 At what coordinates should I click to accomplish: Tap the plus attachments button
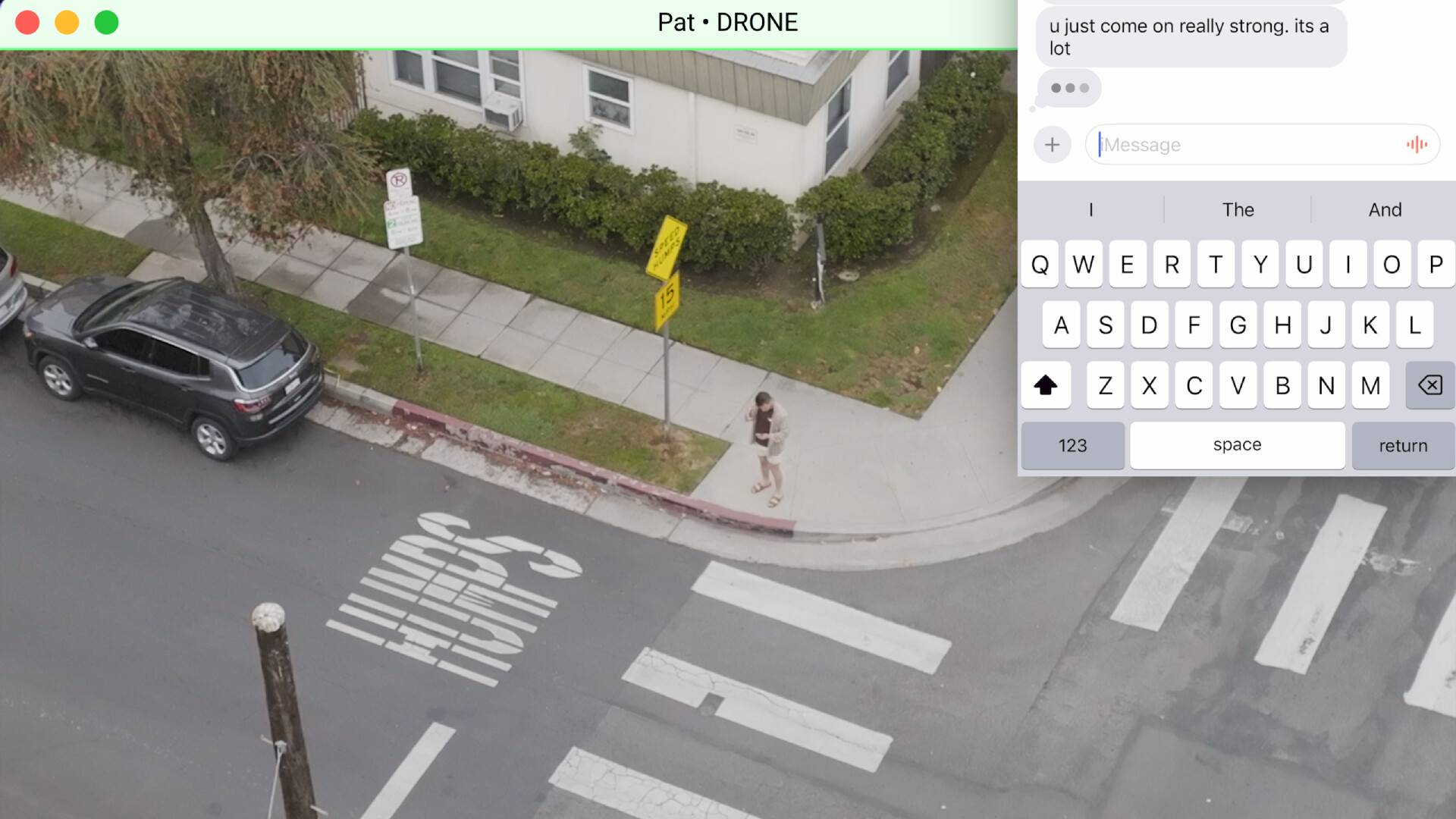[1052, 145]
